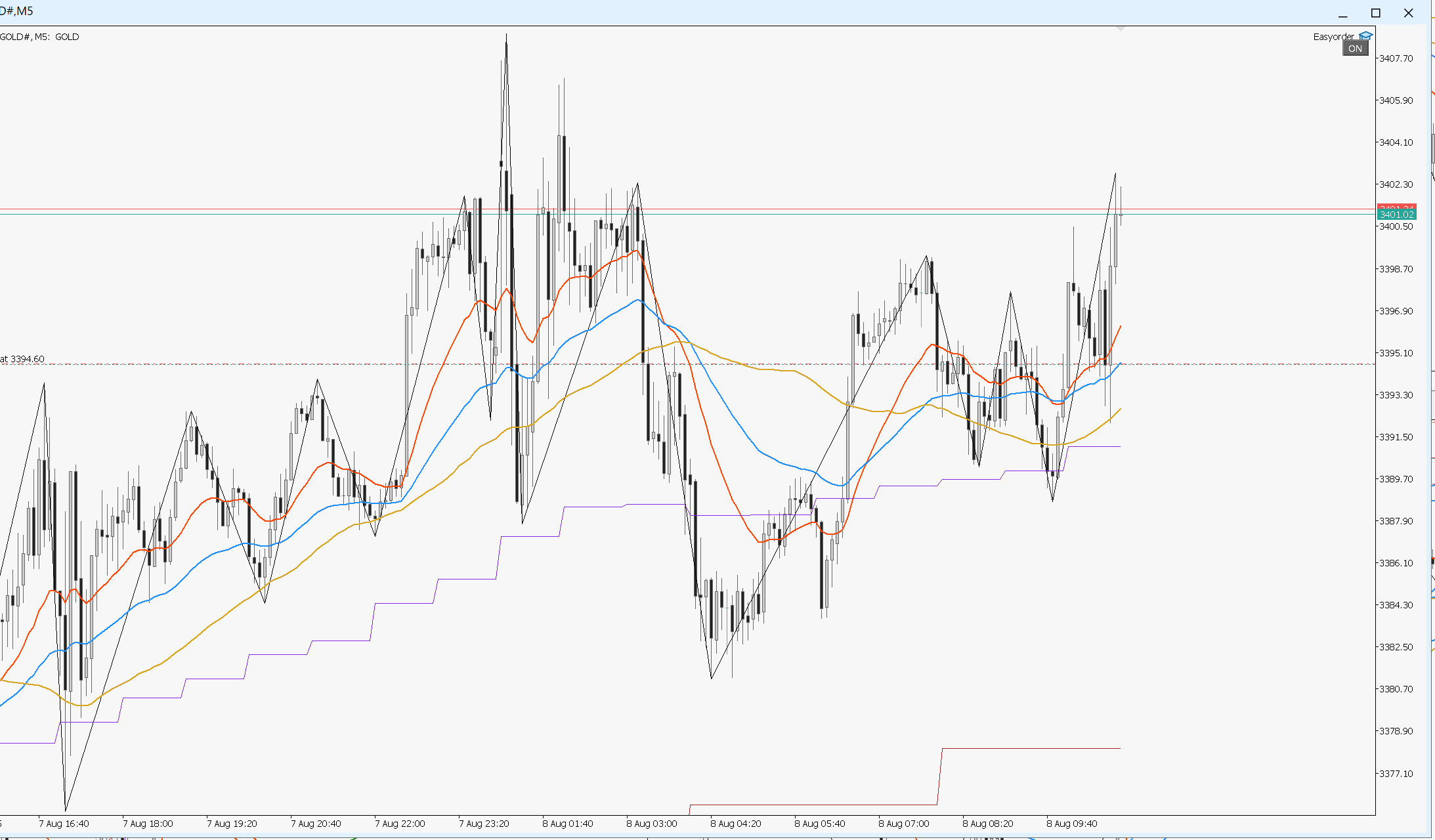Screen dimensions: 1435x840
Task: Close the GOLD#,M5 chart window
Action: pyautogui.click(x=1409, y=13)
